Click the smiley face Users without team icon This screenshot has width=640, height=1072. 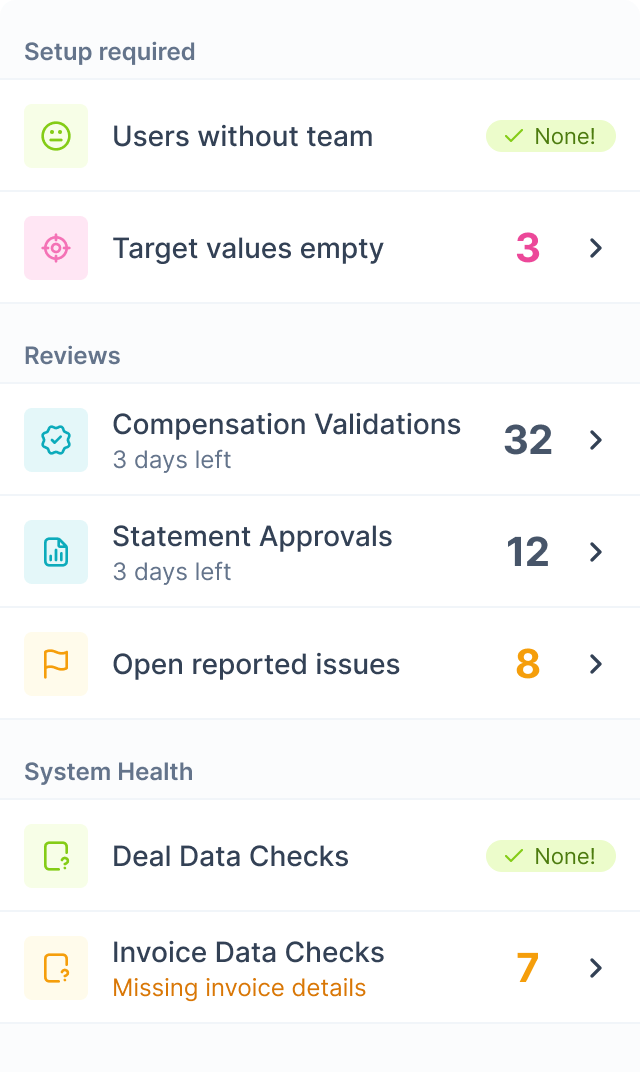[56, 136]
